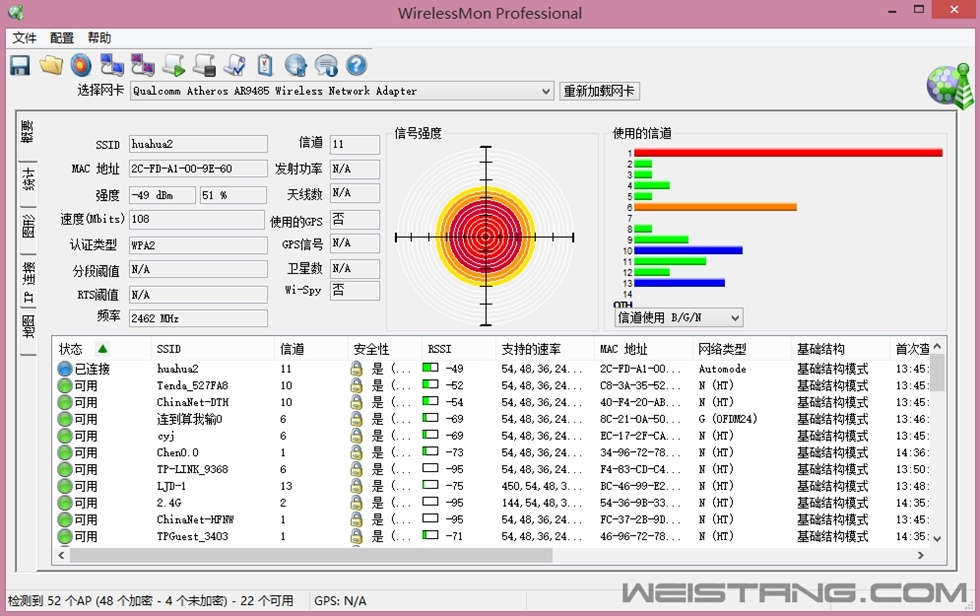This screenshot has height=616, width=980.
Task: Click the 重新加载网卡 button
Action: 599,91
